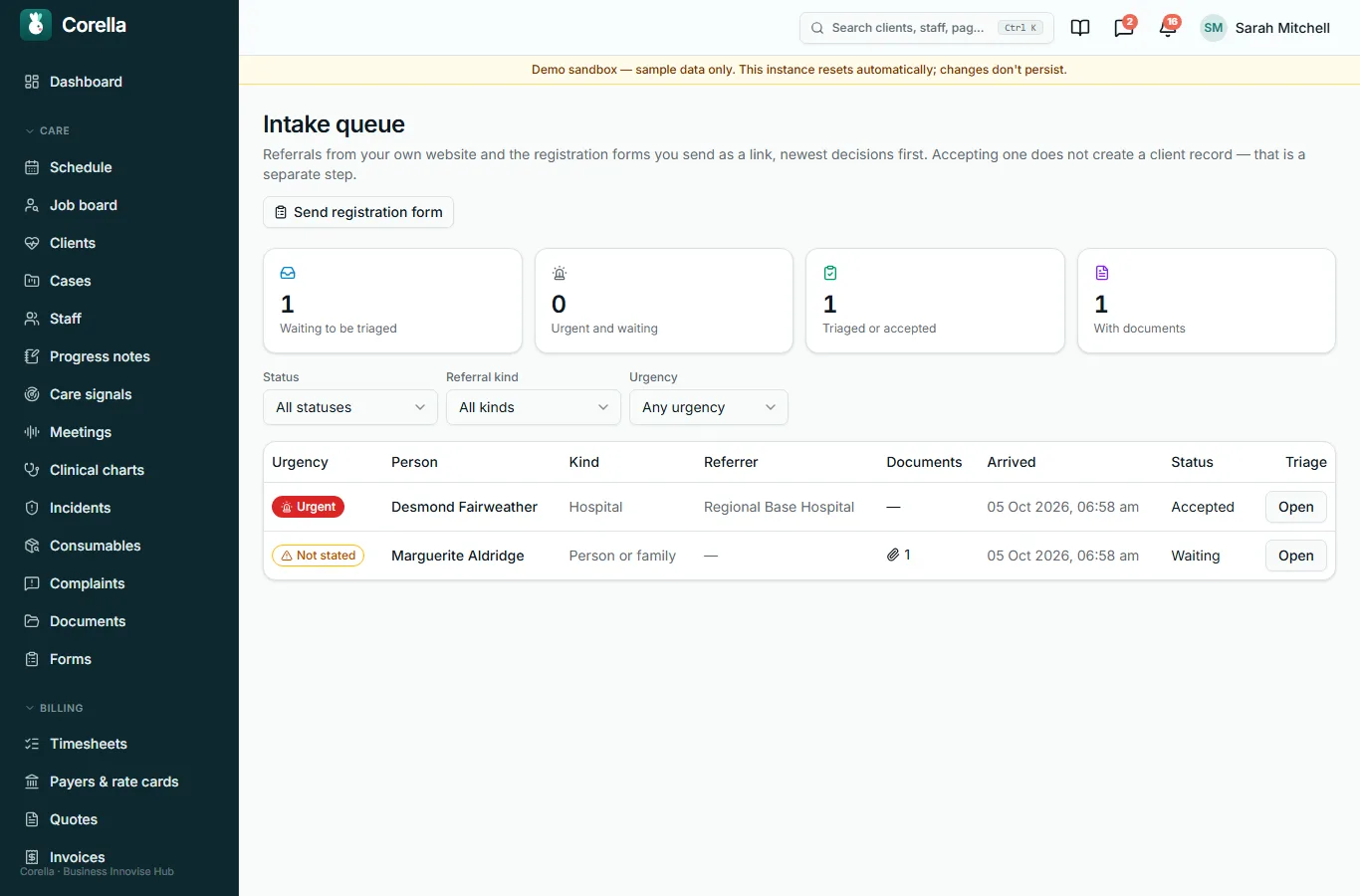Open the notifications bell icon
1360x896 pixels.
coord(1168,28)
